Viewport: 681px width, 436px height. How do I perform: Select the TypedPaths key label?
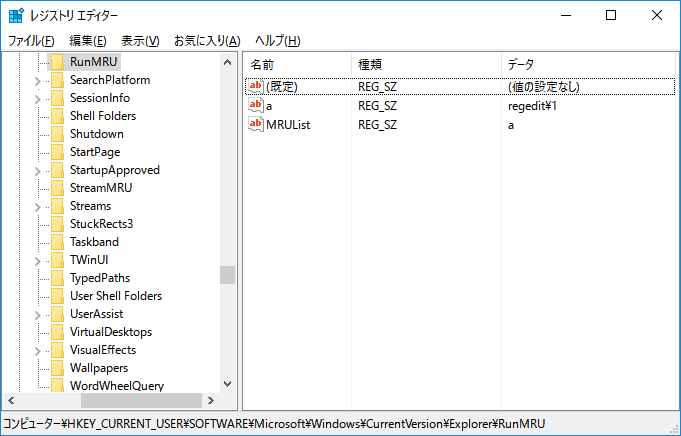[x=100, y=278]
